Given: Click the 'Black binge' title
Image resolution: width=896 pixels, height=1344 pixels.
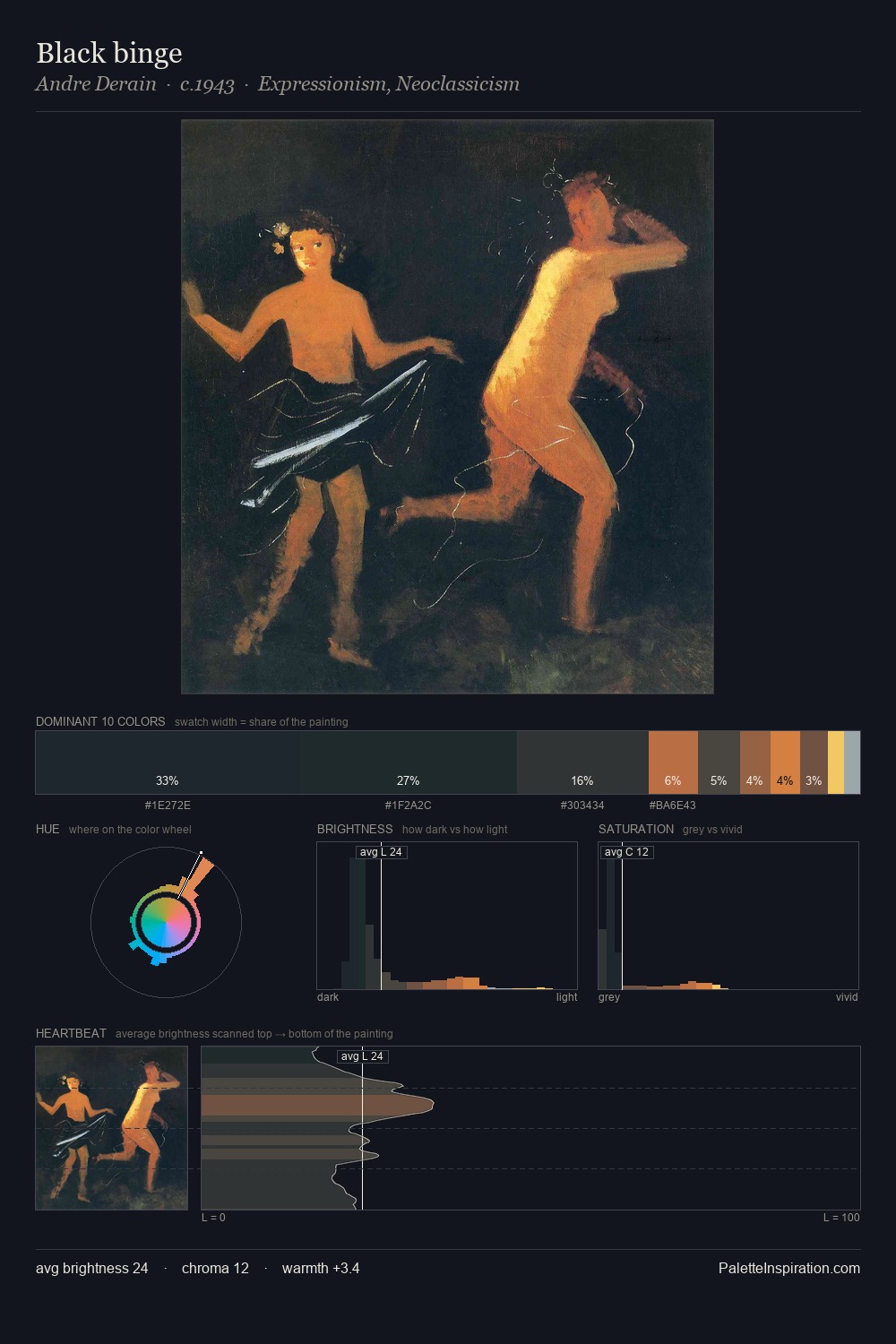Looking at the screenshot, I should point(109,53).
